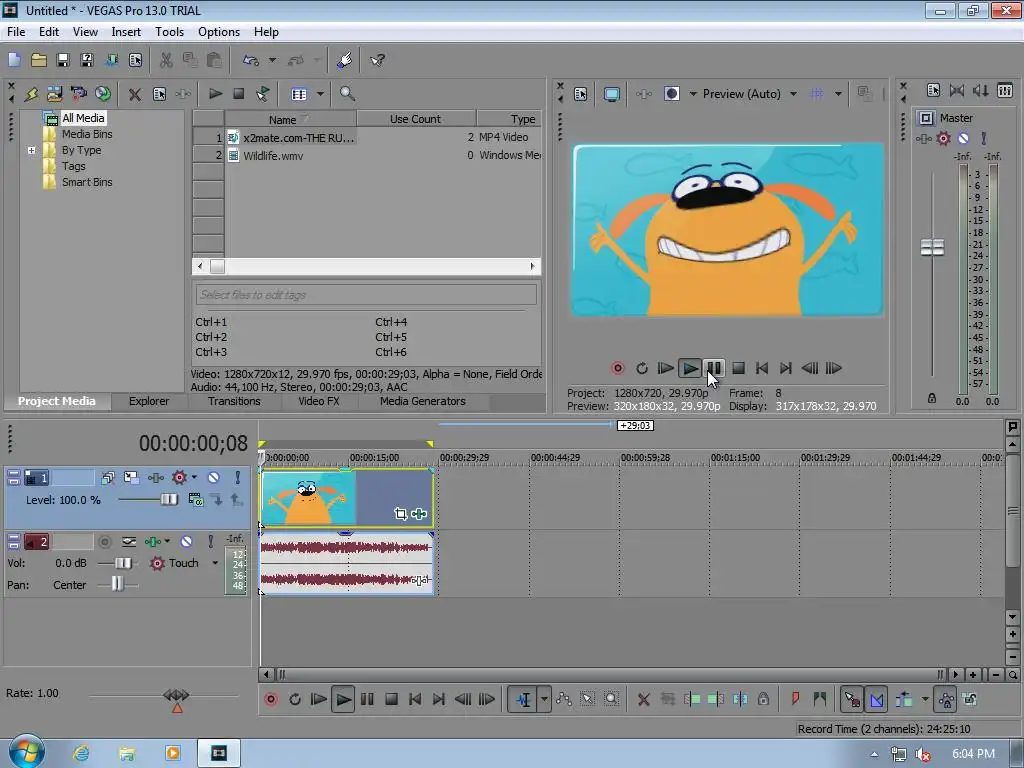Select the video clip thumbnail on track 1
This screenshot has height=768, width=1024.
308,498
